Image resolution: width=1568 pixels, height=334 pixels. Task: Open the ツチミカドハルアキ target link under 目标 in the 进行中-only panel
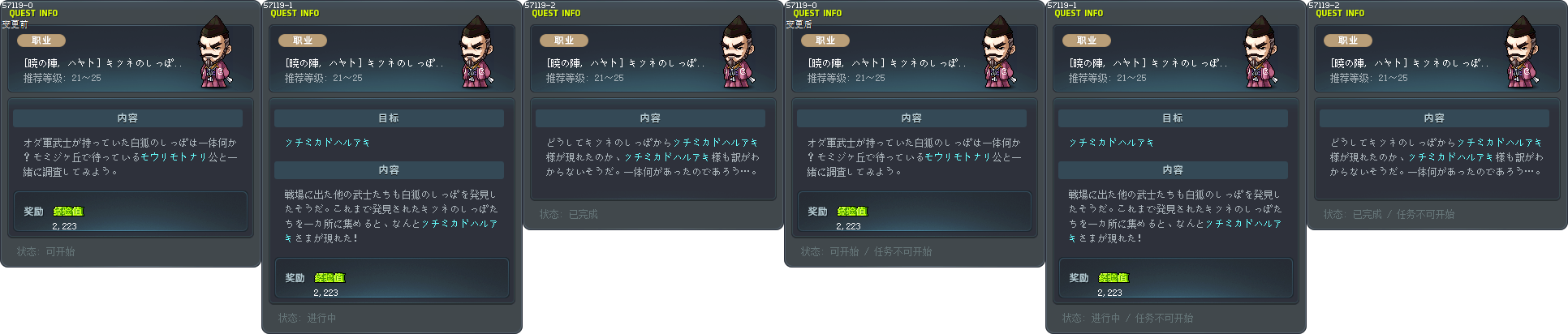click(x=328, y=143)
